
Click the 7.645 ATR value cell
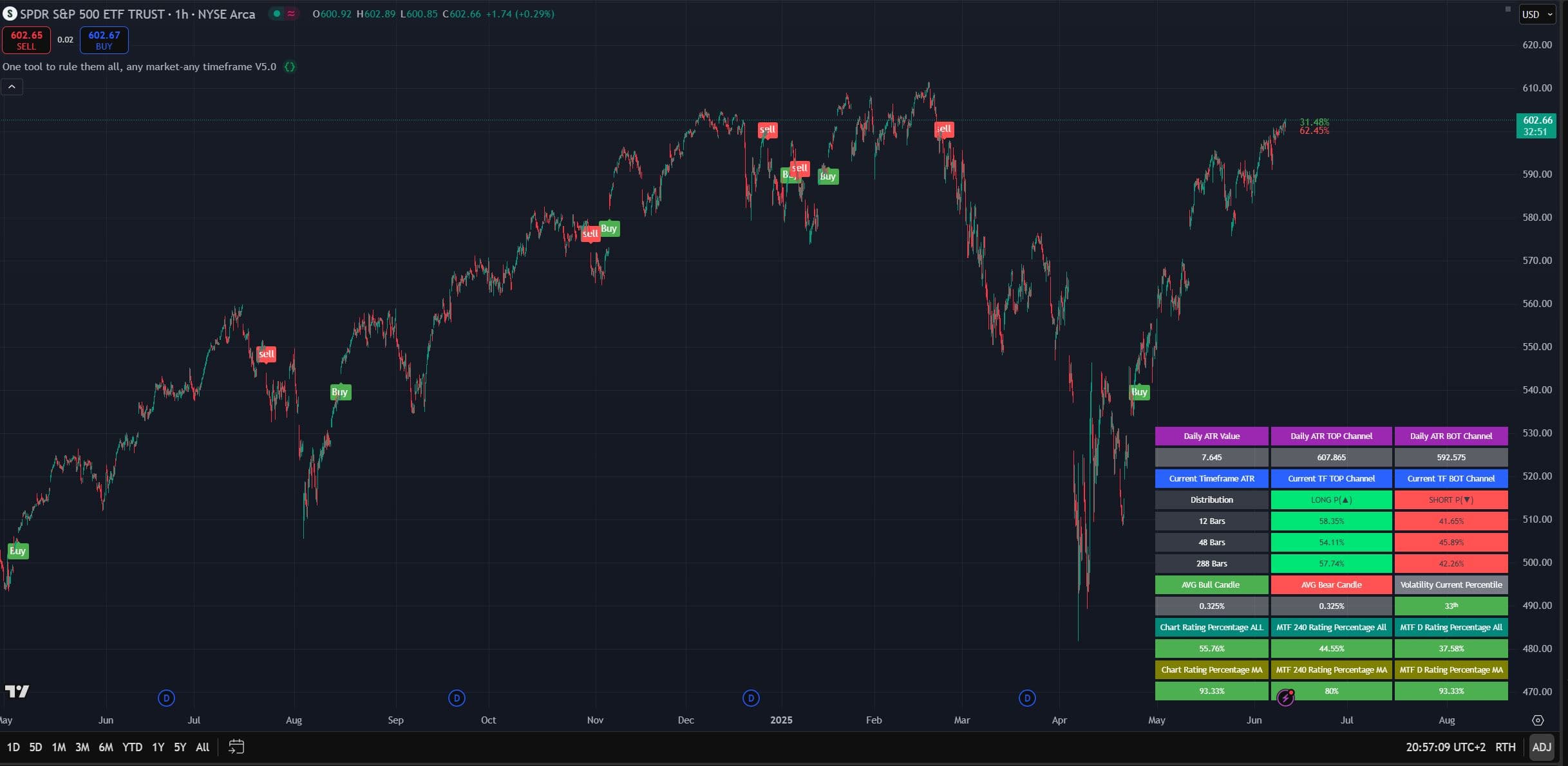click(x=1211, y=458)
